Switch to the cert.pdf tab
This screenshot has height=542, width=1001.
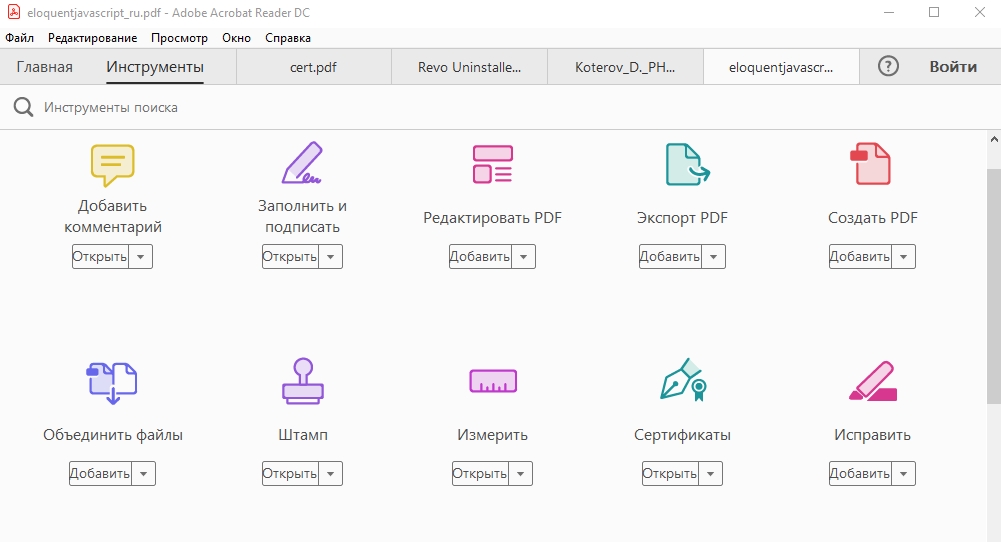point(313,67)
